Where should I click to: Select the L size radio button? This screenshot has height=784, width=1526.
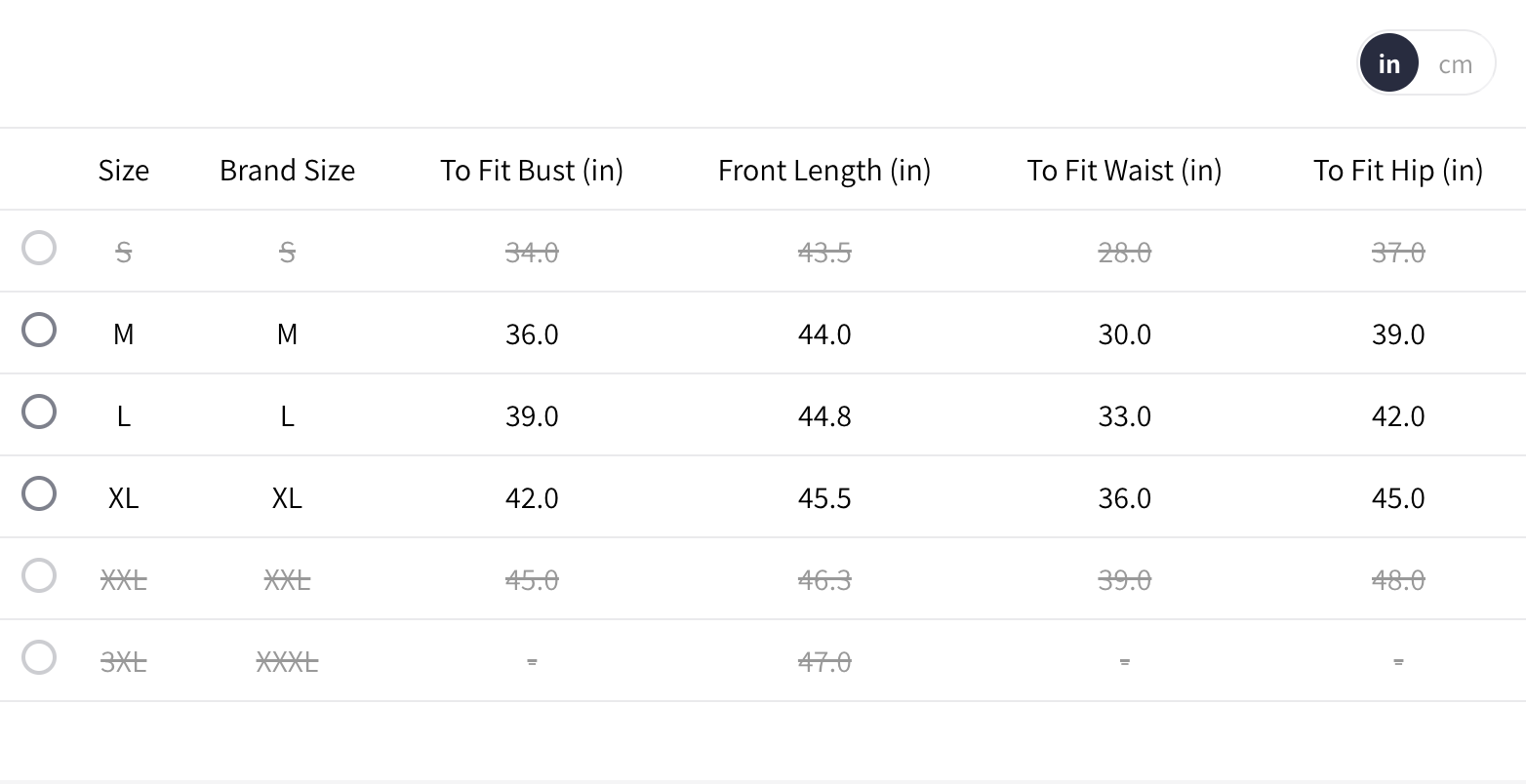pos(39,412)
